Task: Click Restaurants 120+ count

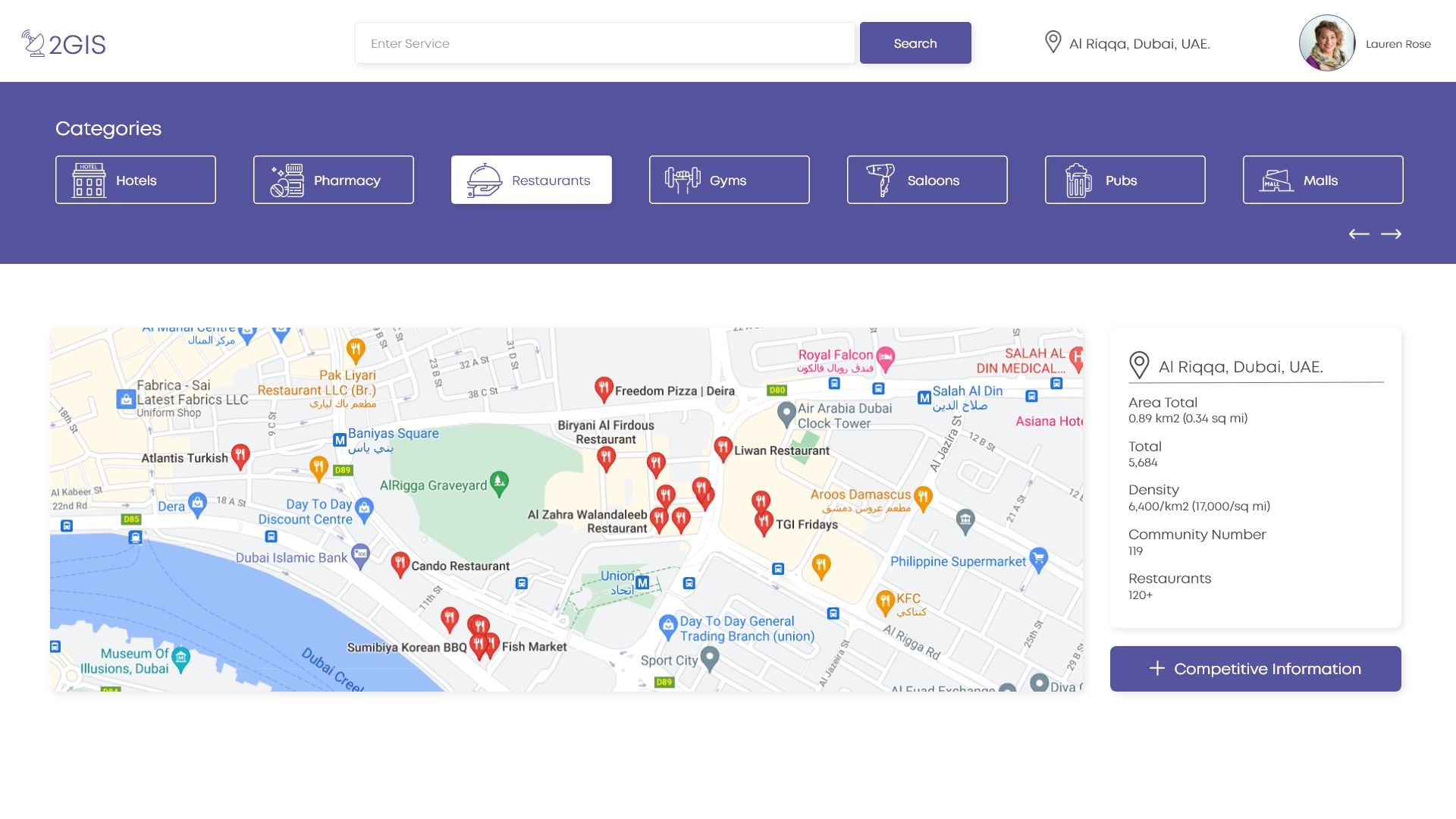Action: click(x=1141, y=595)
